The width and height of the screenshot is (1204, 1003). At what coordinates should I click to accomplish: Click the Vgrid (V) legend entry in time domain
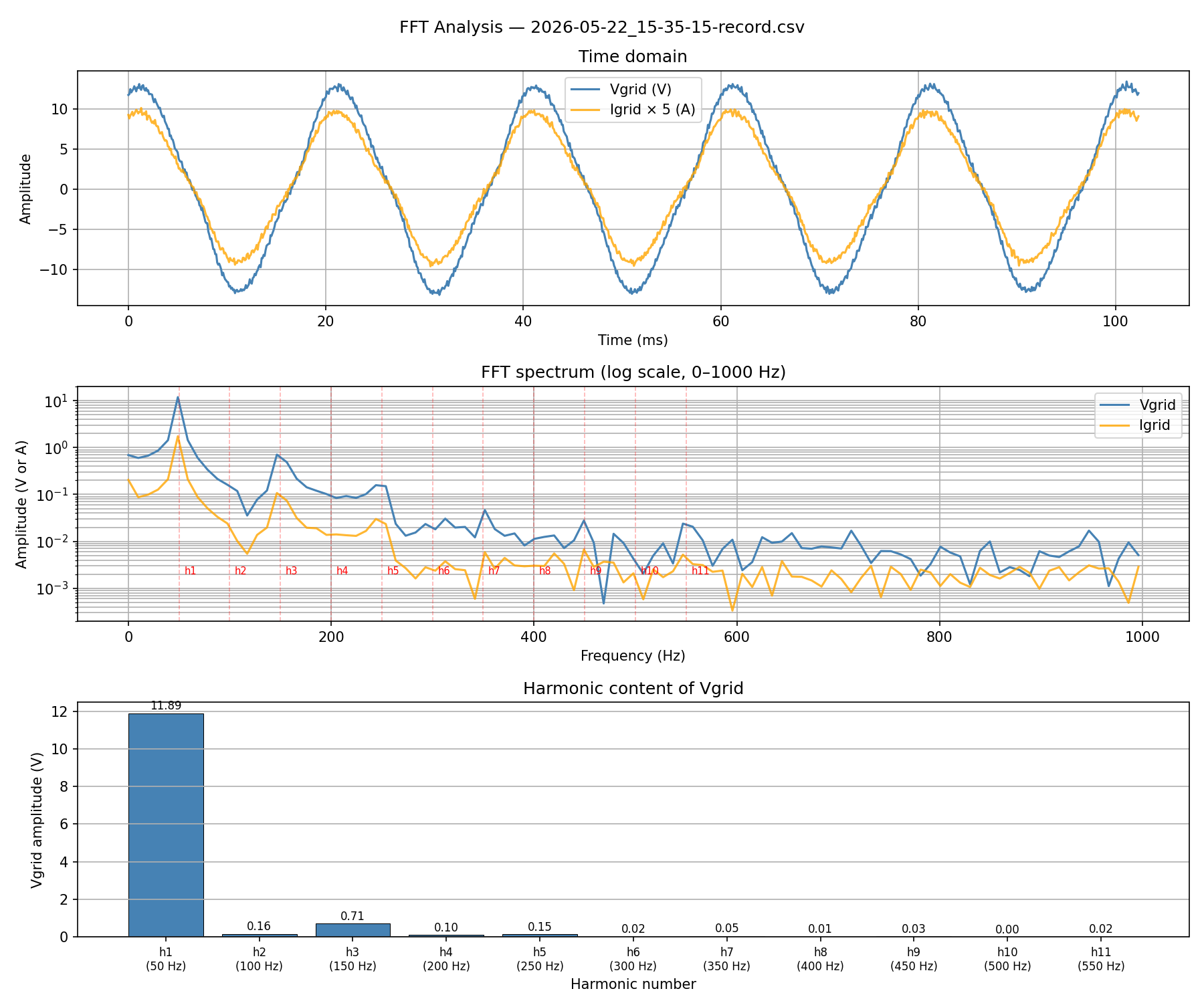coord(633,90)
